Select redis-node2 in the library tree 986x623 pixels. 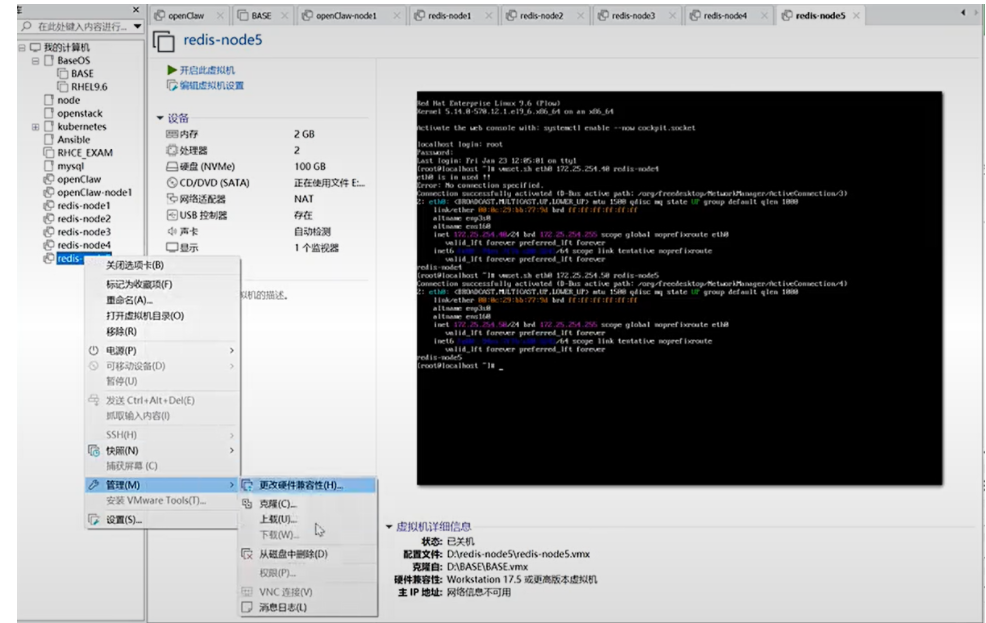point(84,219)
